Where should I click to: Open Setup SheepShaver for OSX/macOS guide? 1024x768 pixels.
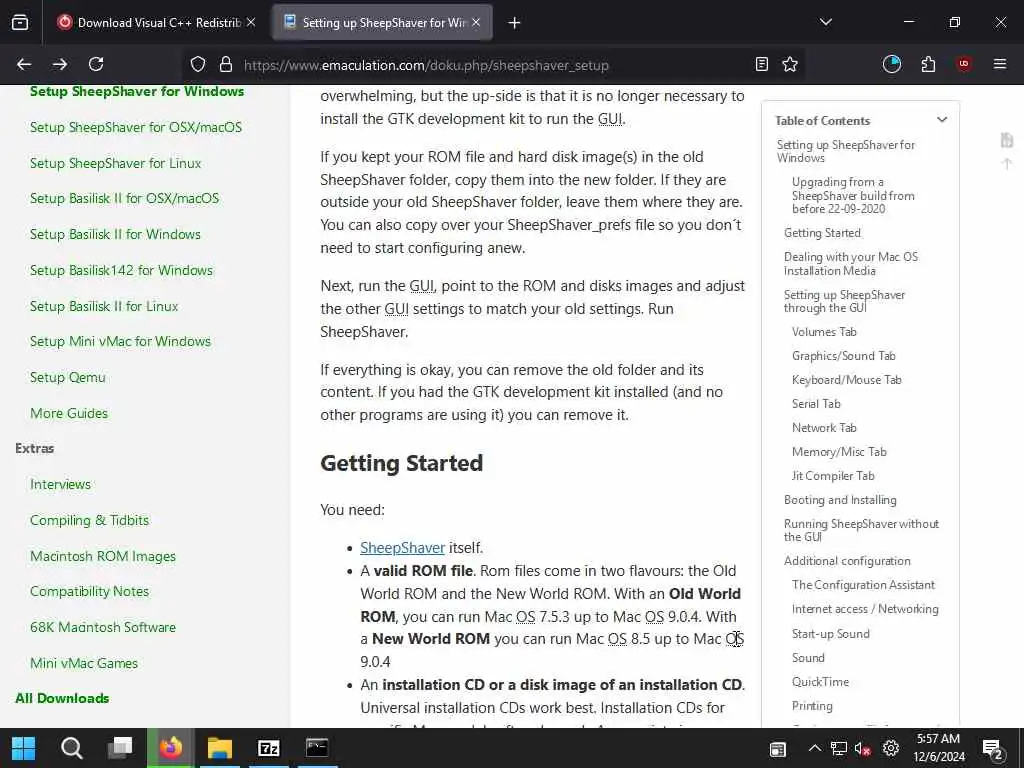click(136, 127)
